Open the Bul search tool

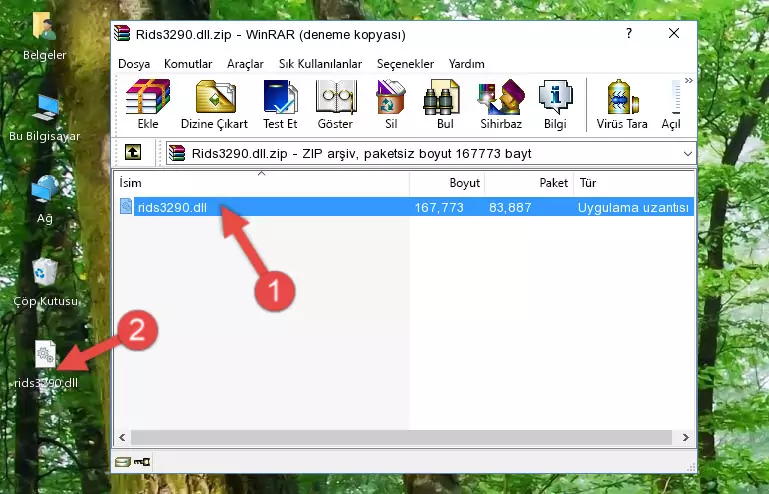[x=444, y=104]
